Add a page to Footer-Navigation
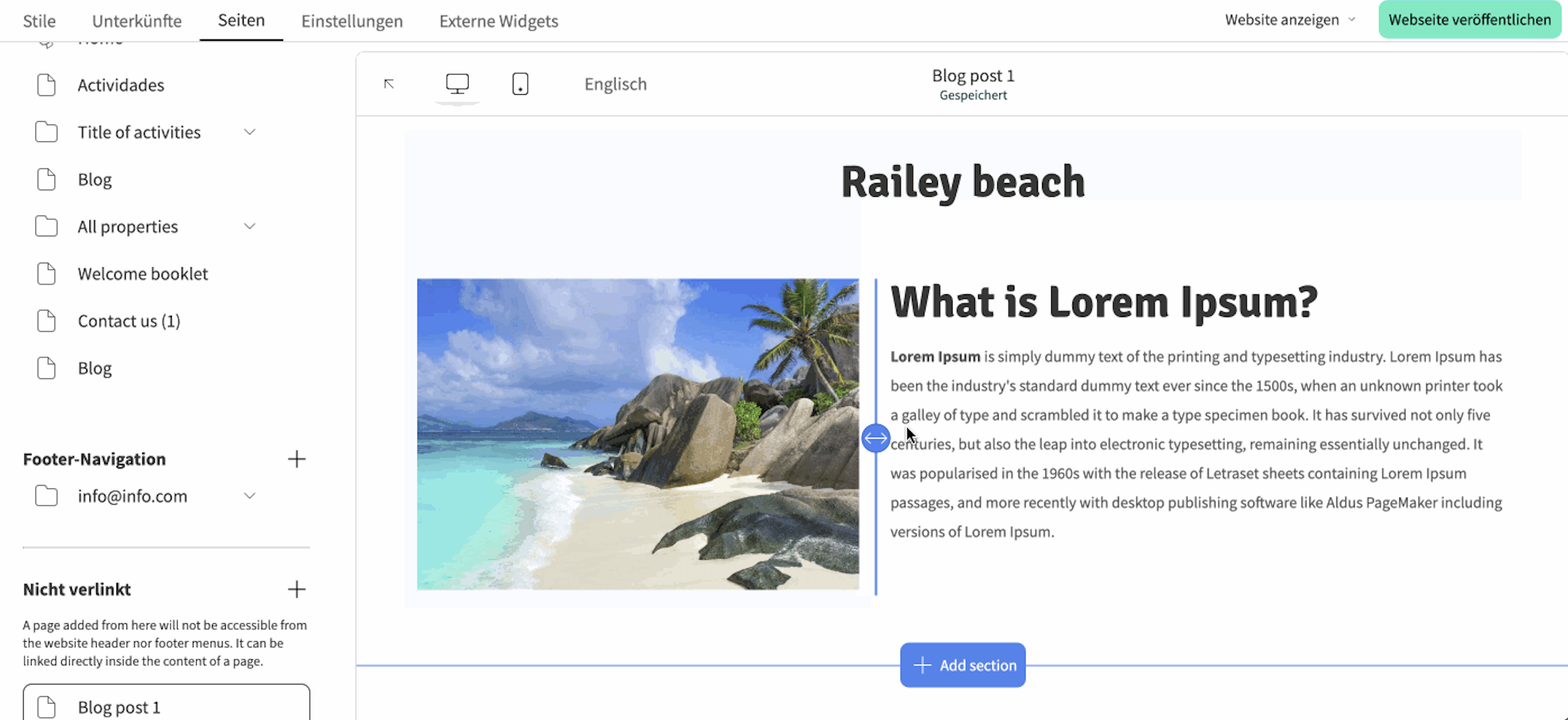Viewport: 1568px width, 720px height. coord(297,459)
